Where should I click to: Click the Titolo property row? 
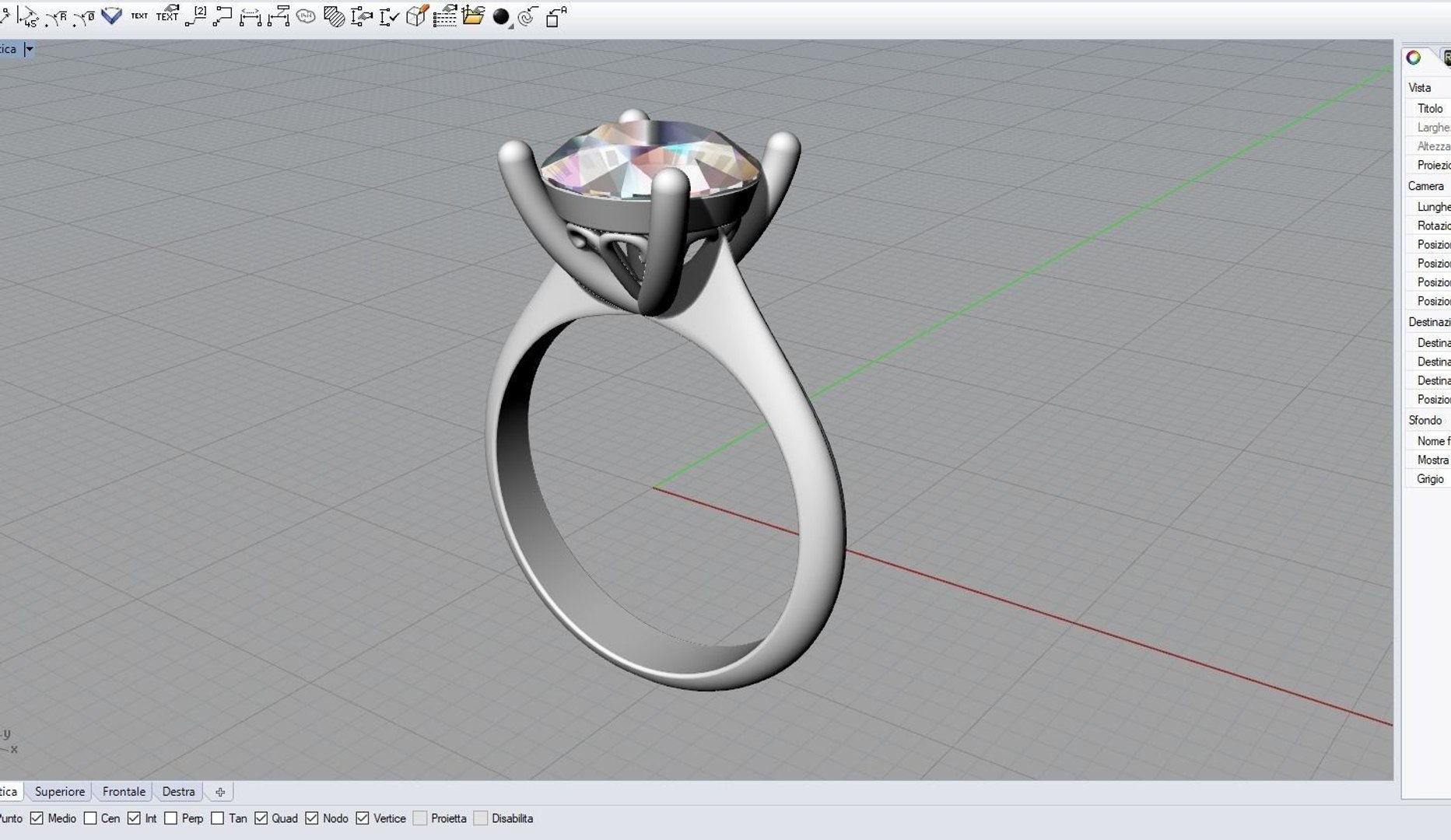[x=1428, y=109]
